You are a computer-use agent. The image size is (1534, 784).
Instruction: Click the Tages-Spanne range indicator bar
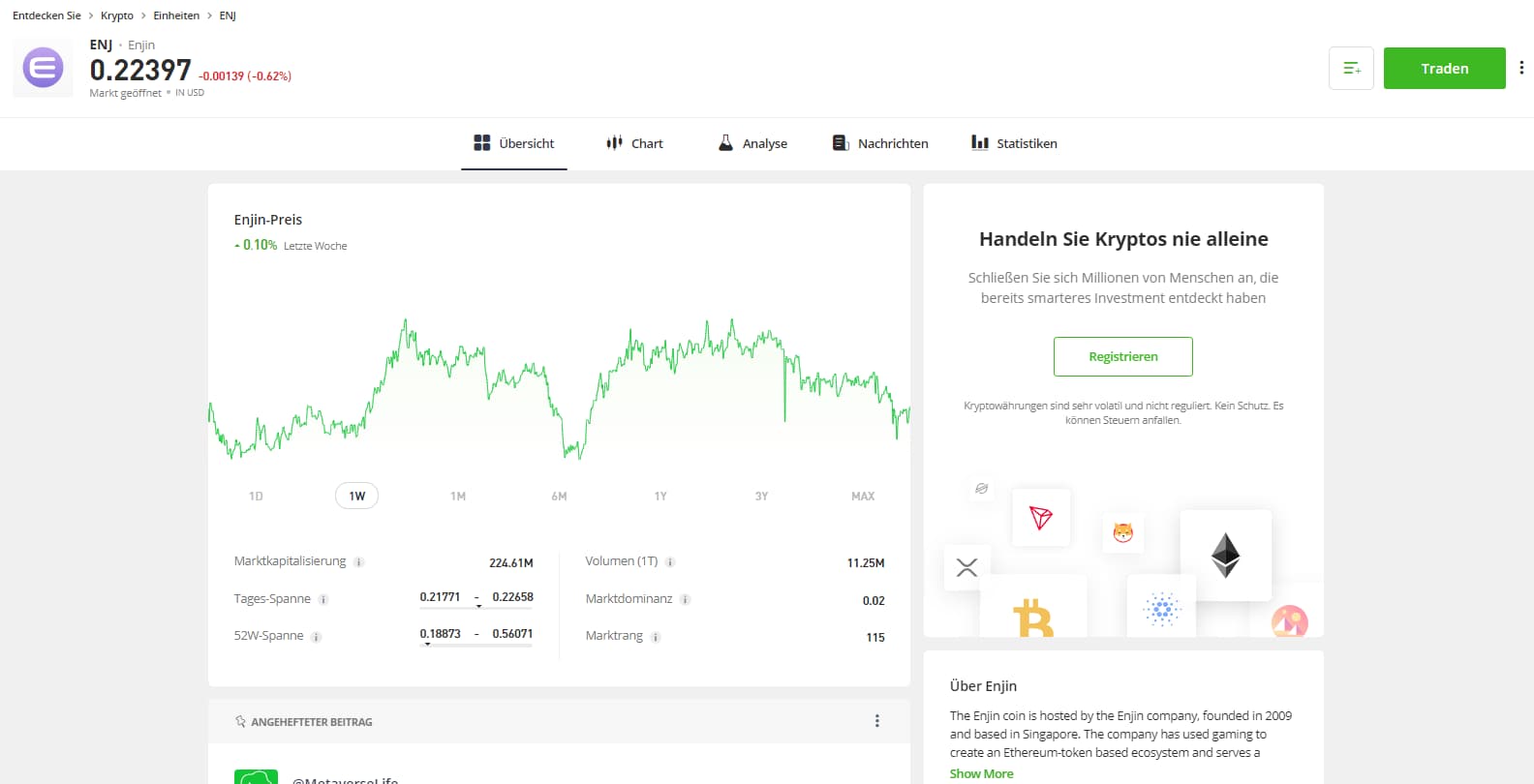(x=476, y=608)
